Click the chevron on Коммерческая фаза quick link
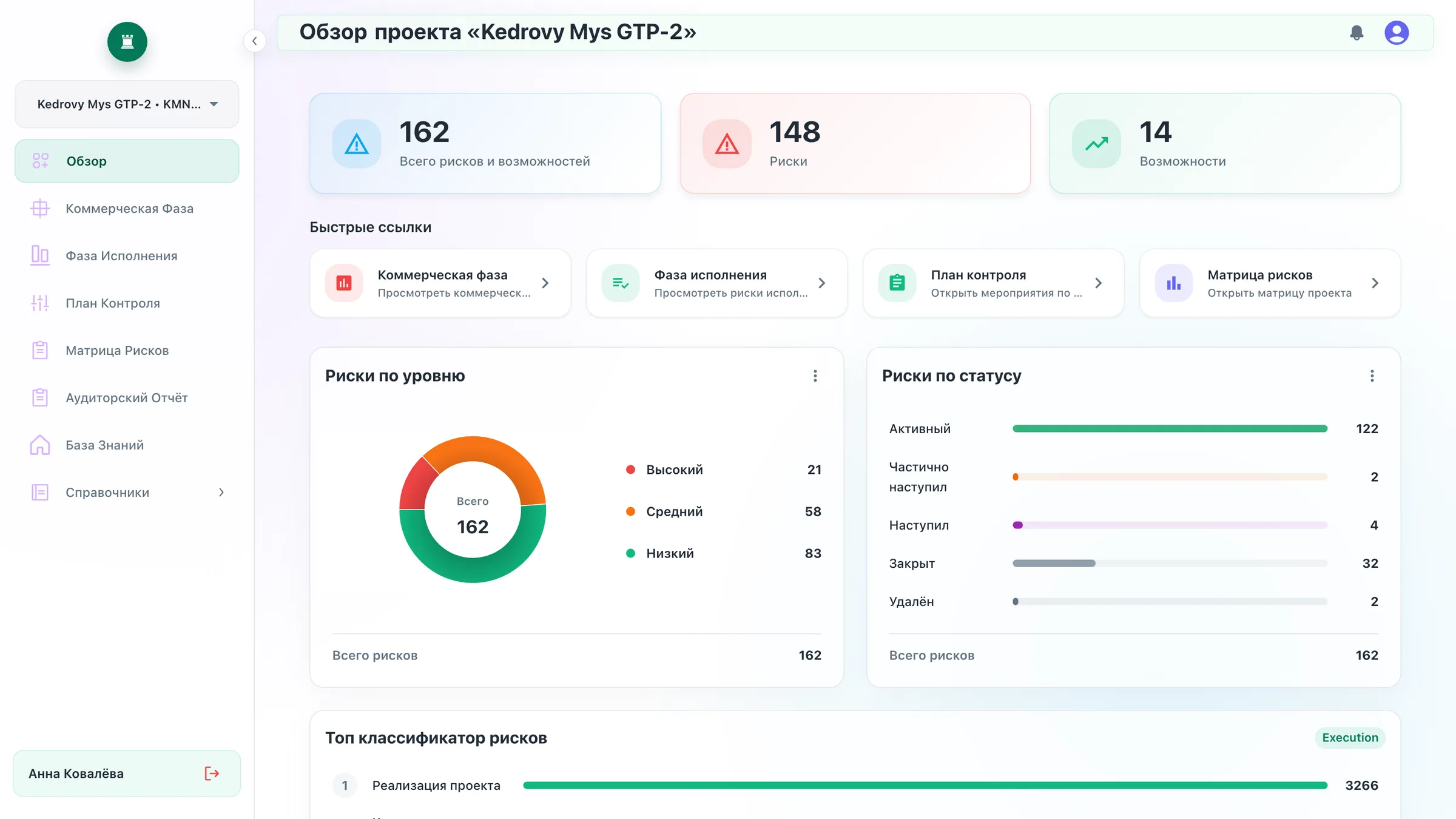This screenshot has height=819, width=1456. click(x=545, y=283)
